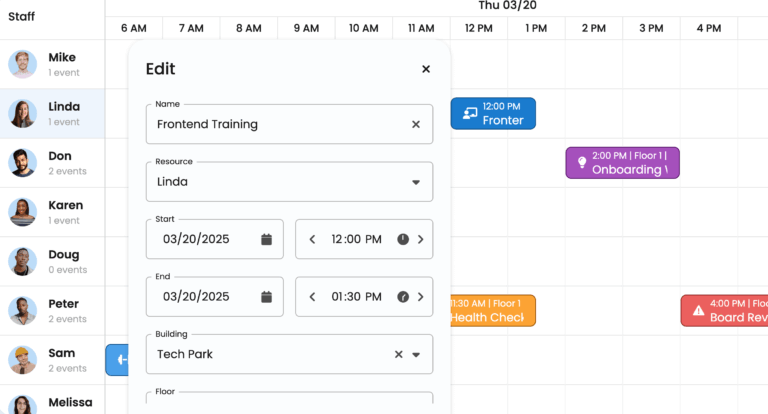This screenshot has width=768, height=414.
Task: Click the 9 AM time column header
Action: coord(306,28)
